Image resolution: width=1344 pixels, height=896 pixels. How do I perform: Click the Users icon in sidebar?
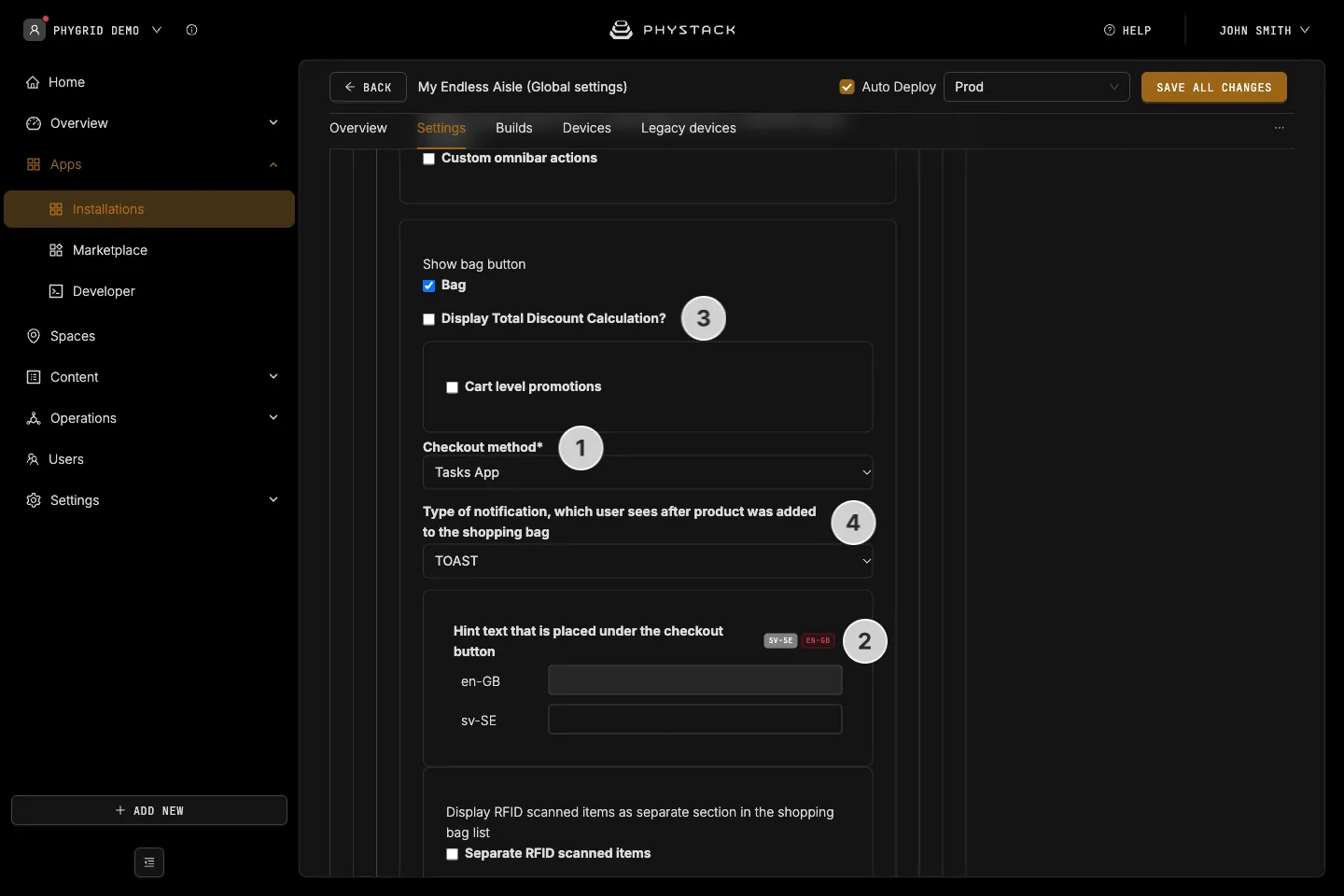point(33,459)
